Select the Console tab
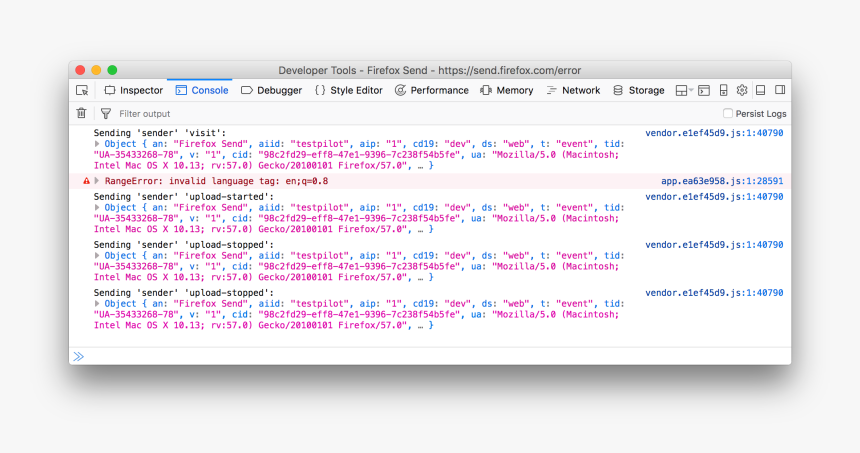The height and width of the screenshot is (453, 860). click(201, 90)
